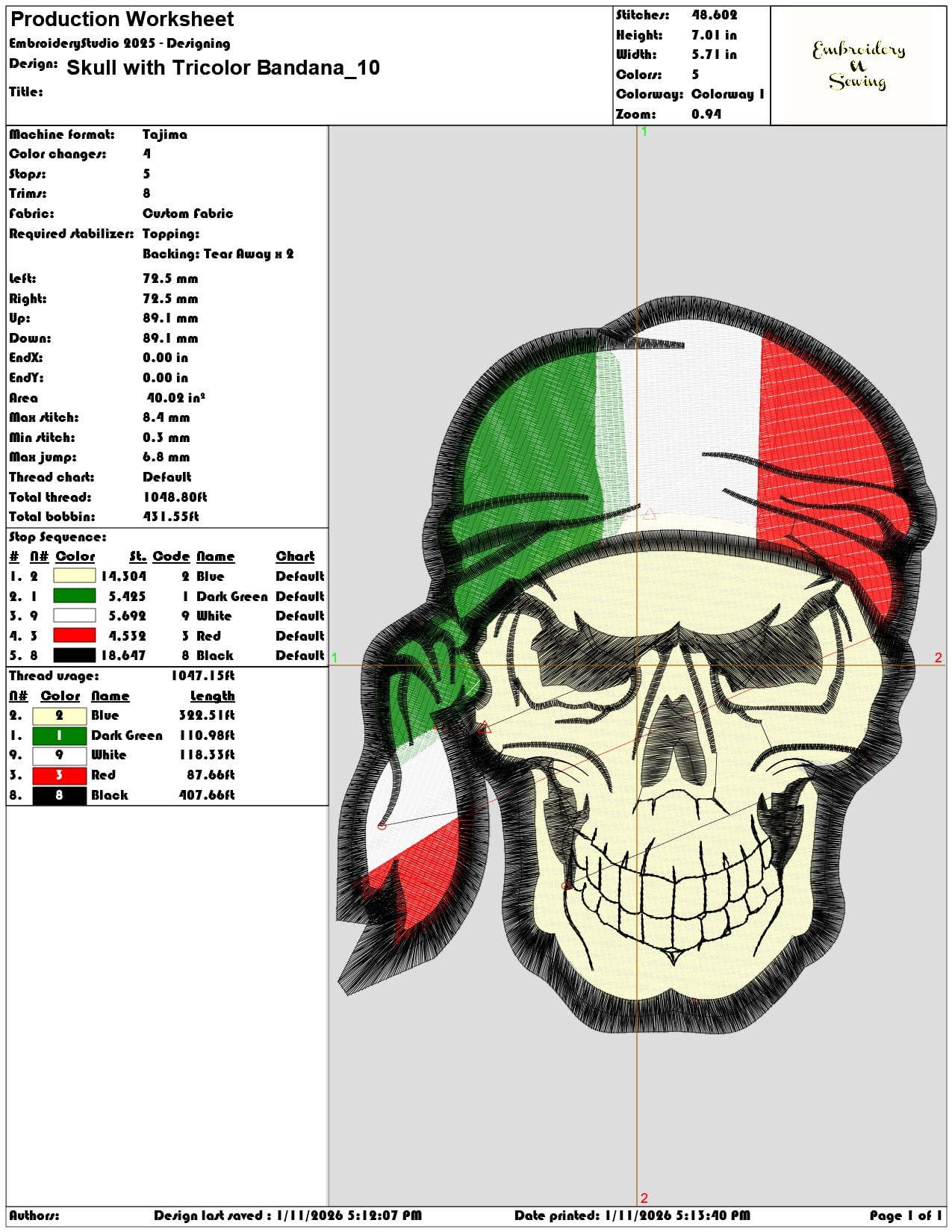Image resolution: width=952 pixels, height=1232 pixels.
Task: Click the Down value 89.1 mm
Action: click(x=170, y=338)
